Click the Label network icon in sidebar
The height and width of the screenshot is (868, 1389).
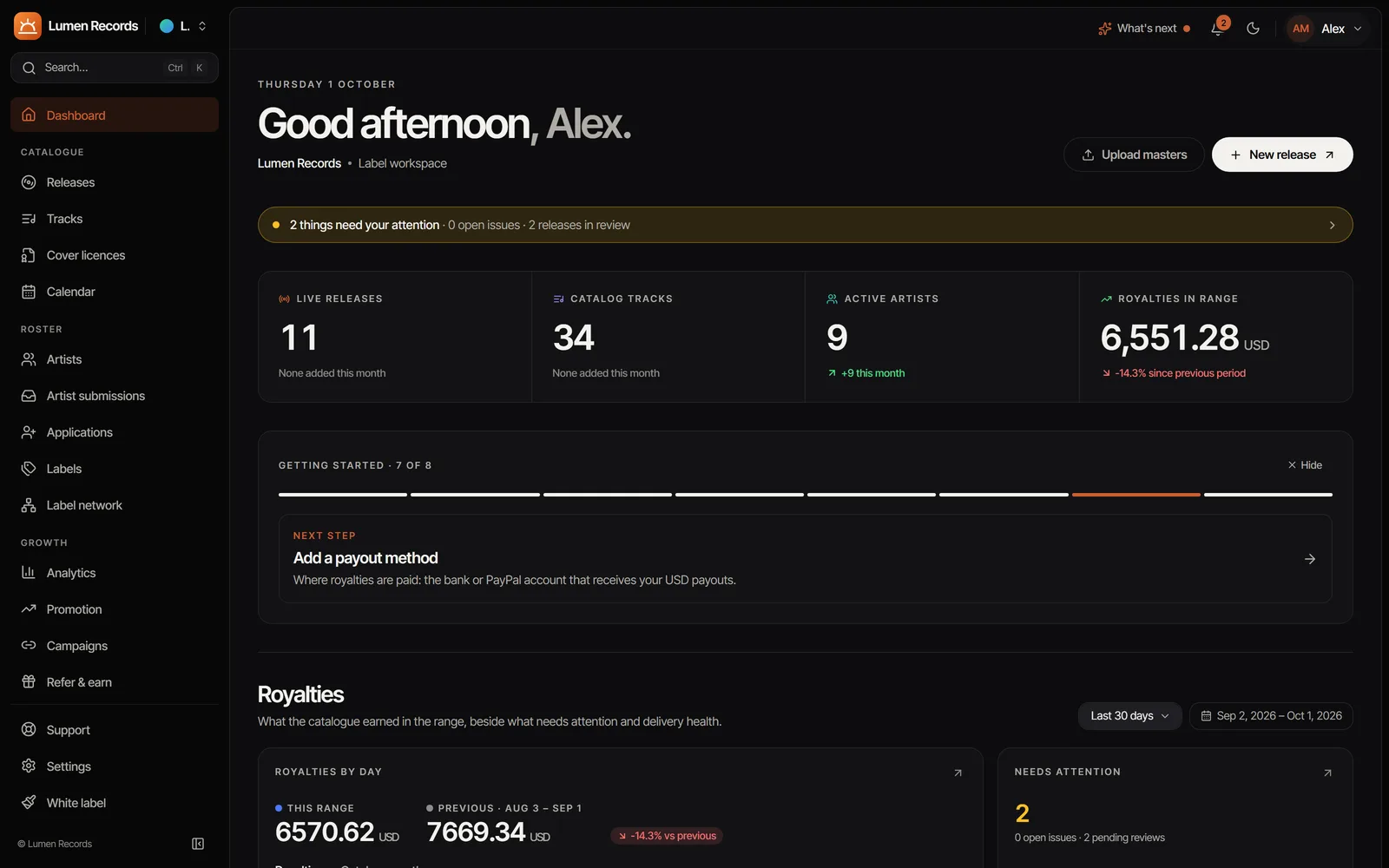click(29, 505)
